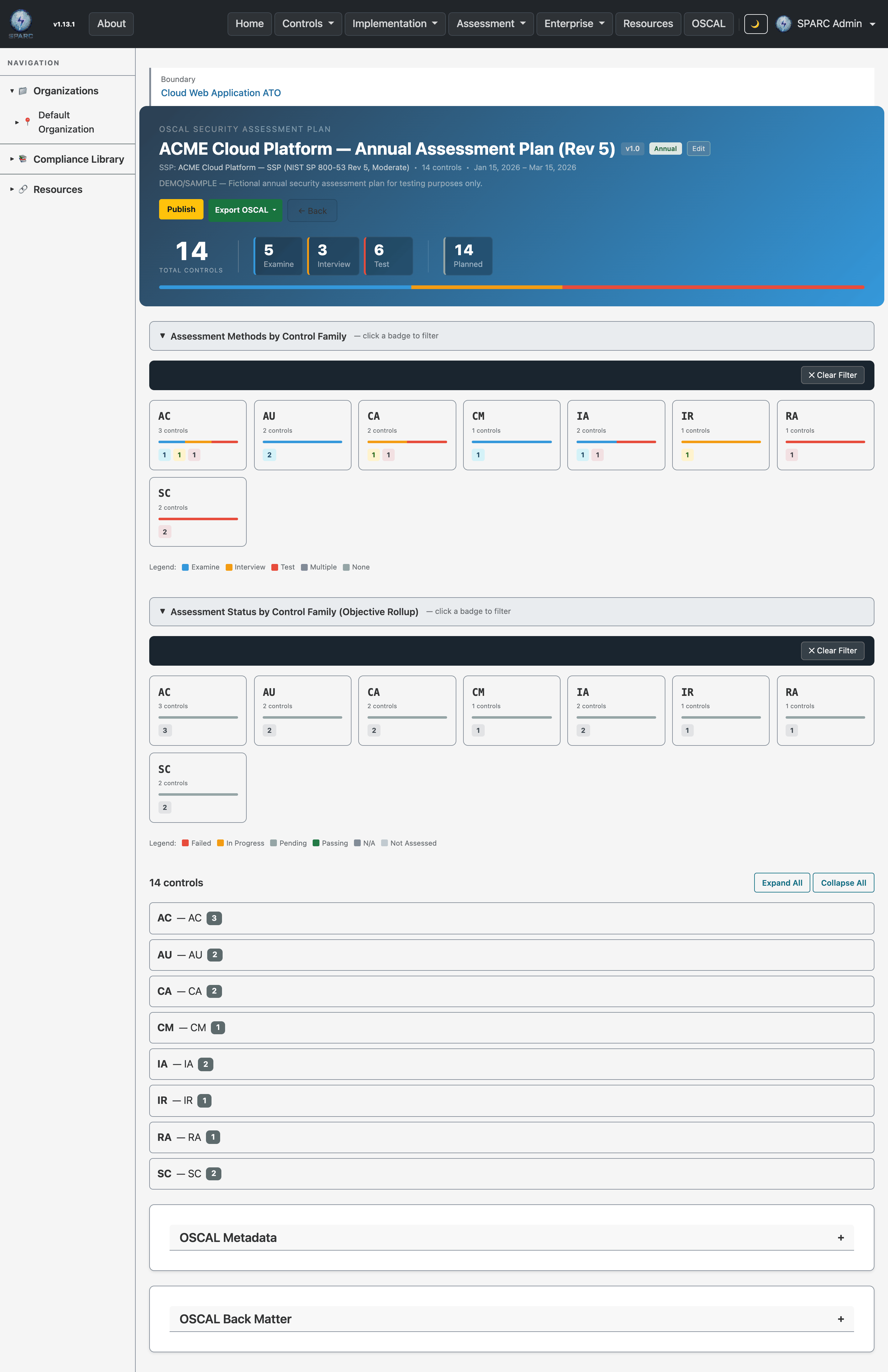Click the Collapse All button
Image resolution: width=888 pixels, height=1372 pixels.
[x=843, y=883]
